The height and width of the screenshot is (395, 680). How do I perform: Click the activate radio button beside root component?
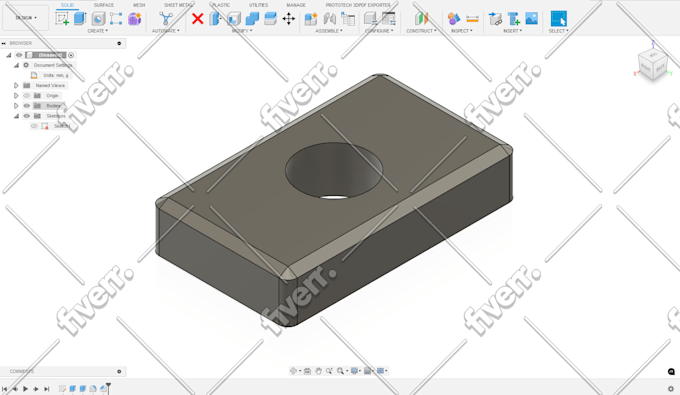point(71,55)
